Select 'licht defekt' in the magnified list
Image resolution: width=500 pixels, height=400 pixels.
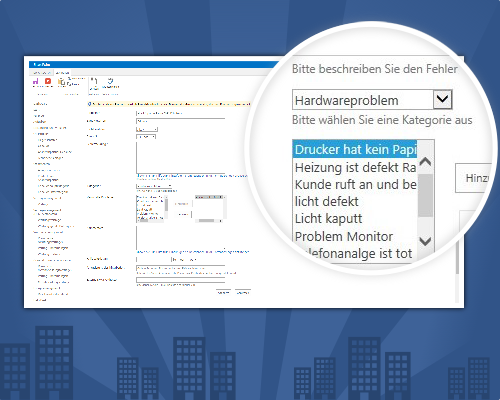[327, 201]
